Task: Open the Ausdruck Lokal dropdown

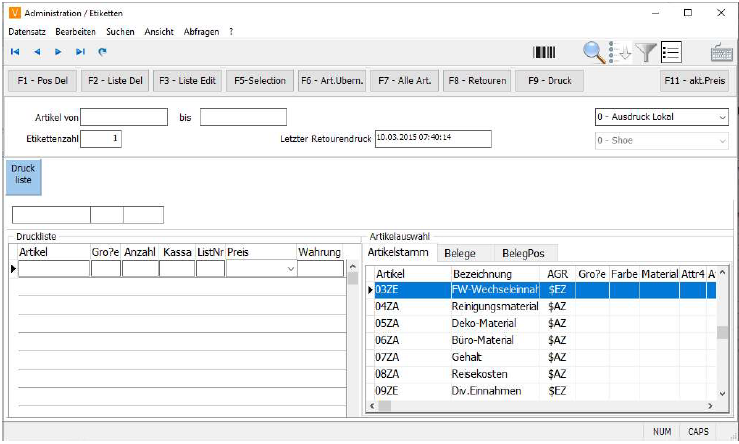Action: coord(722,117)
